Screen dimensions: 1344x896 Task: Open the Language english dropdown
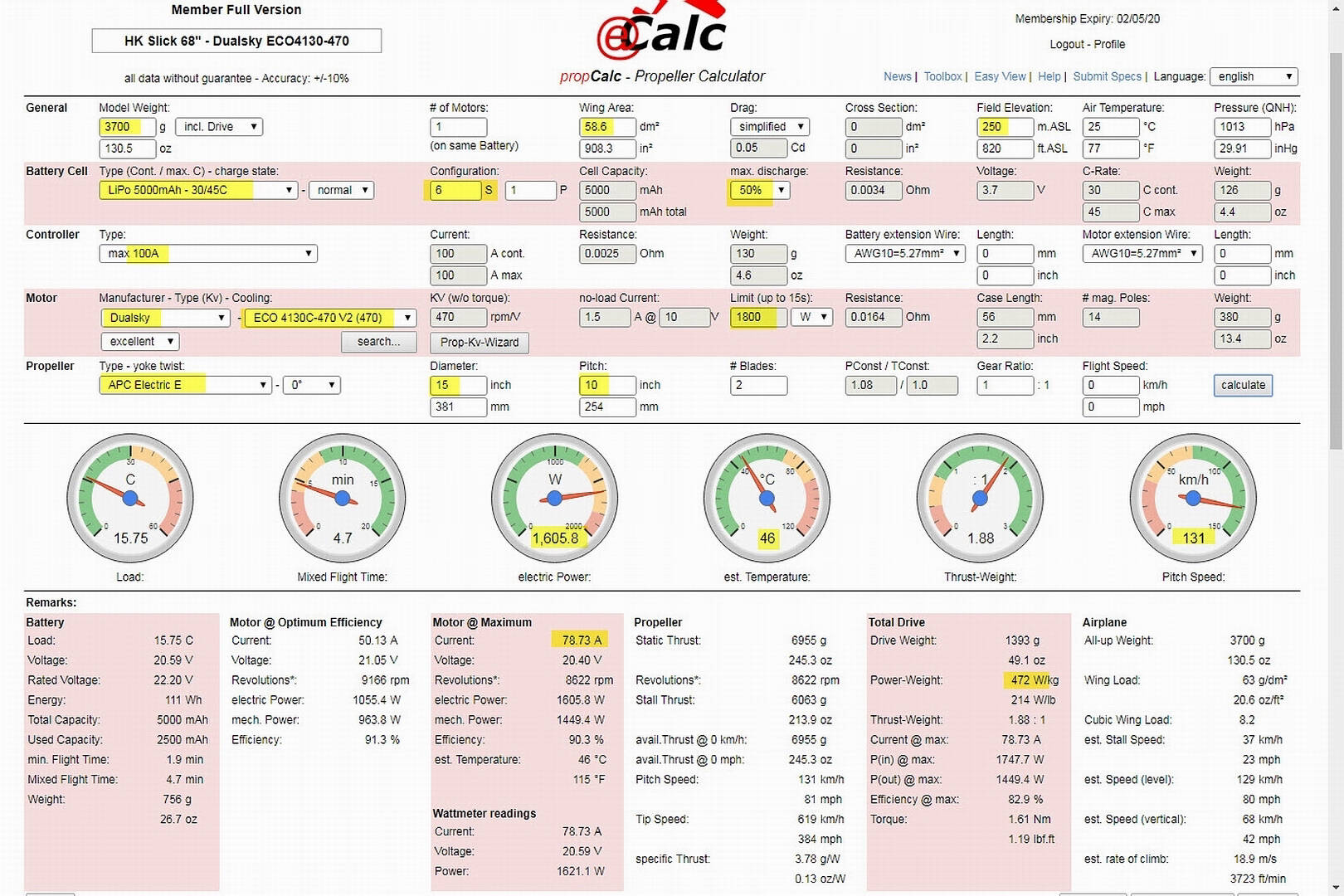(1254, 76)
